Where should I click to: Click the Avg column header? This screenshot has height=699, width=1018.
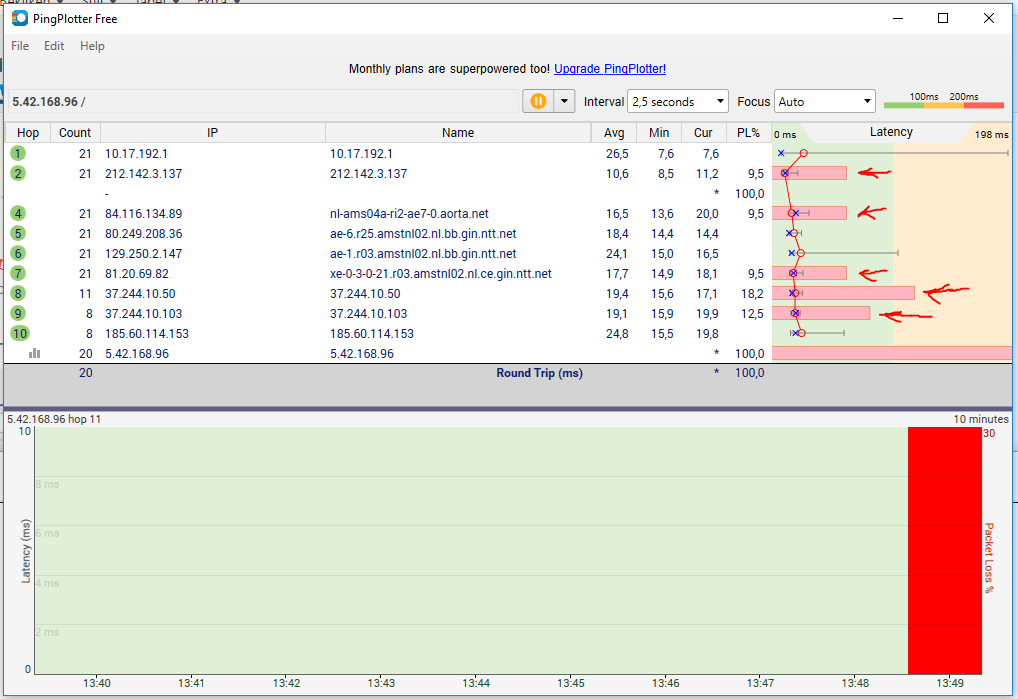click(x=614, y=132)
